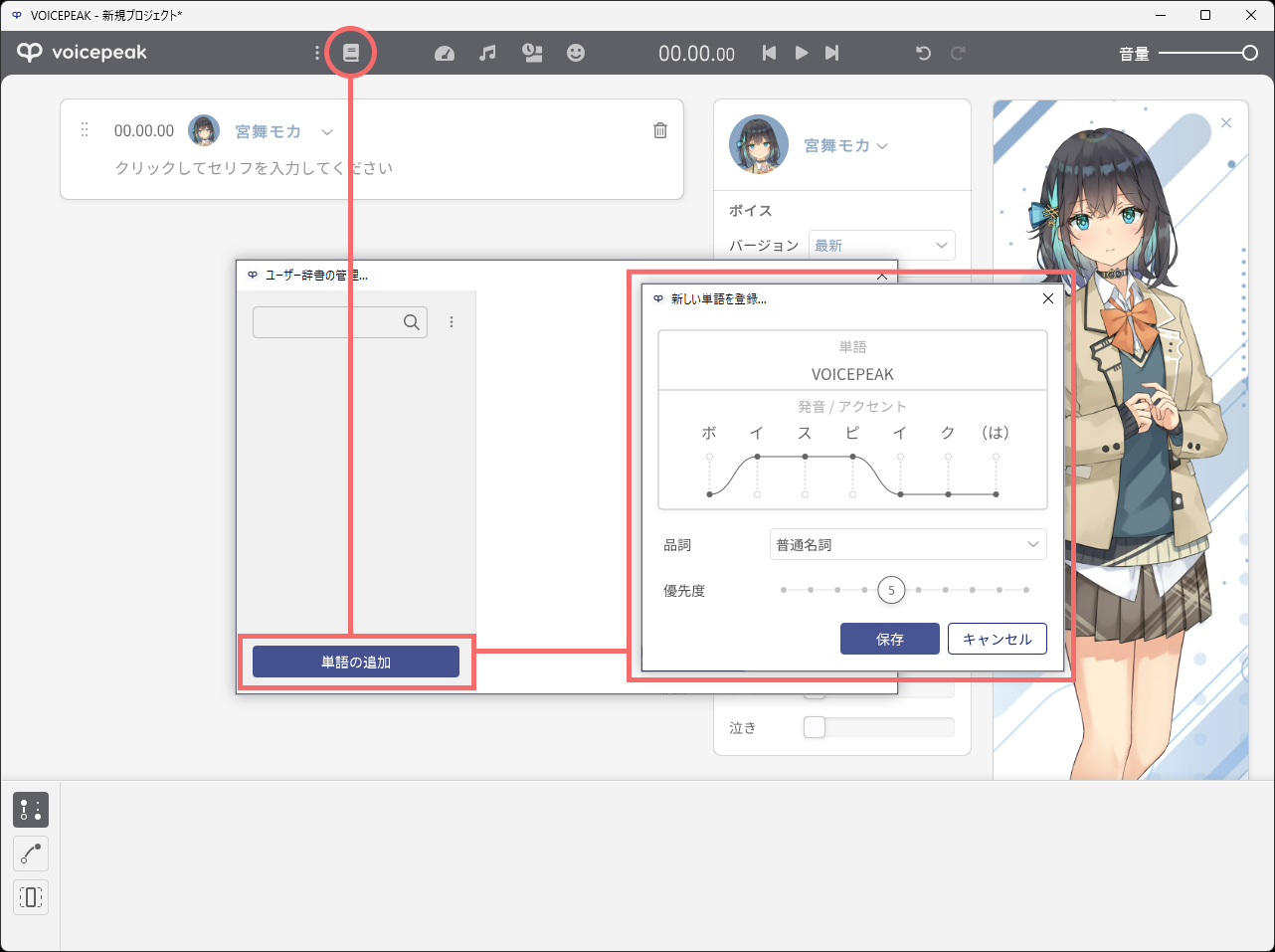Open the 品詞 普通名詞 dropdown
The image size is (1275, 952).
point(908,544)
